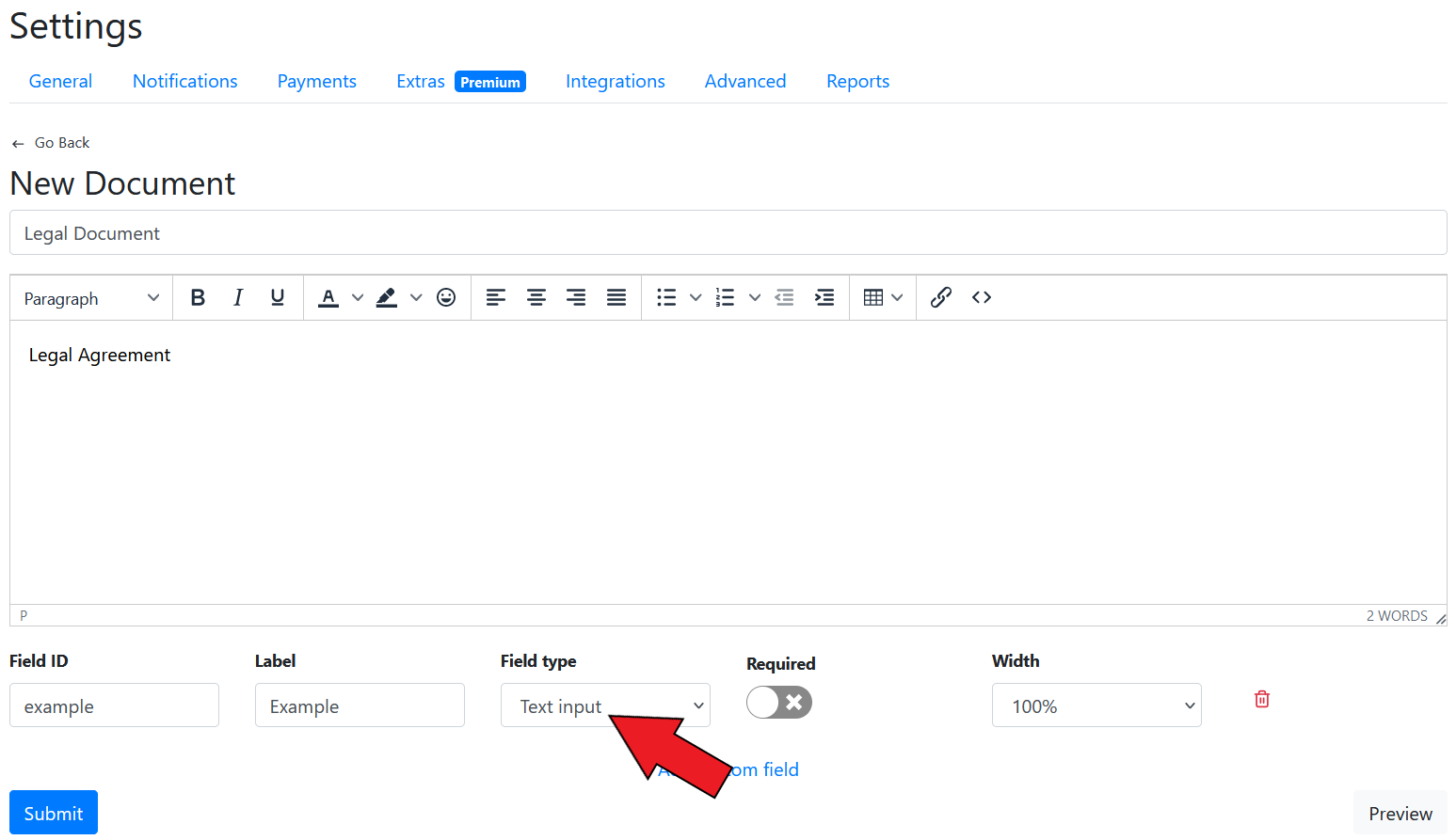1456x840 pixels.
Task: Increase the paragraph indent
Action: tap(824, 298)
